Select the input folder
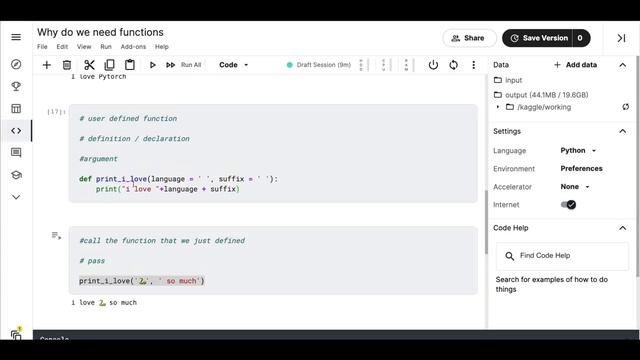Image resolution: width=640 pixels, height=360 pixels. pyautogui.click(x=508, y=80)
